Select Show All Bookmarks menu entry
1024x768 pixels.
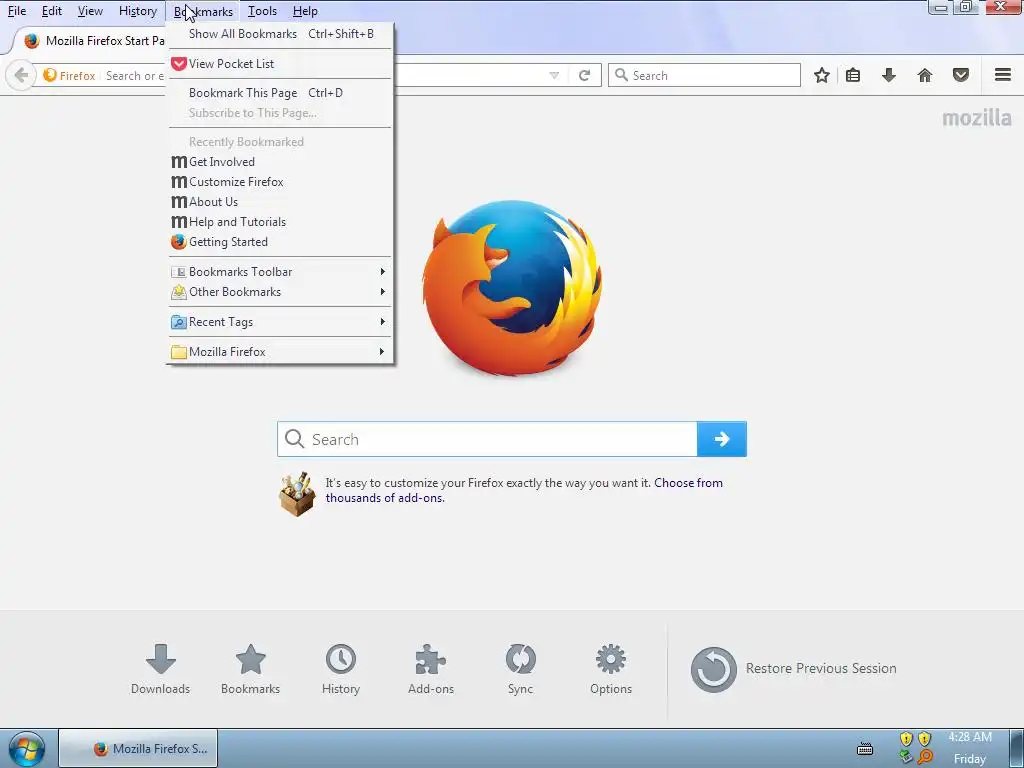click(x=281, y=34)
